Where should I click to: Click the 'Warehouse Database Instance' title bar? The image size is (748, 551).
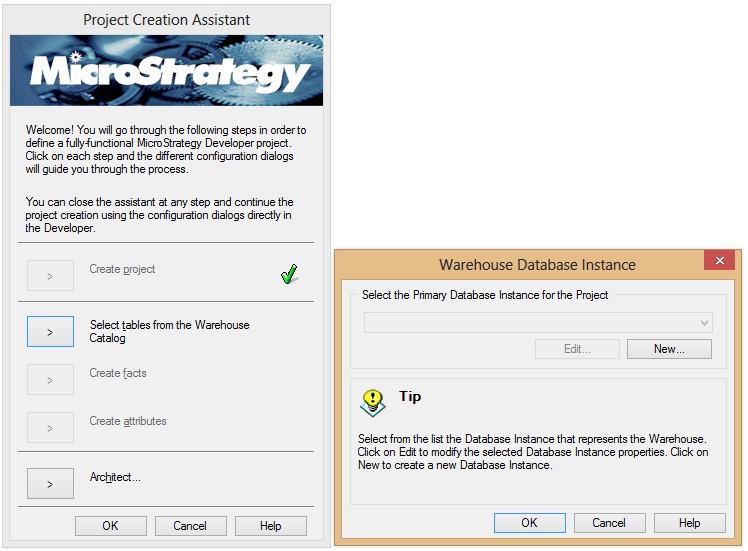click(537, 265)
